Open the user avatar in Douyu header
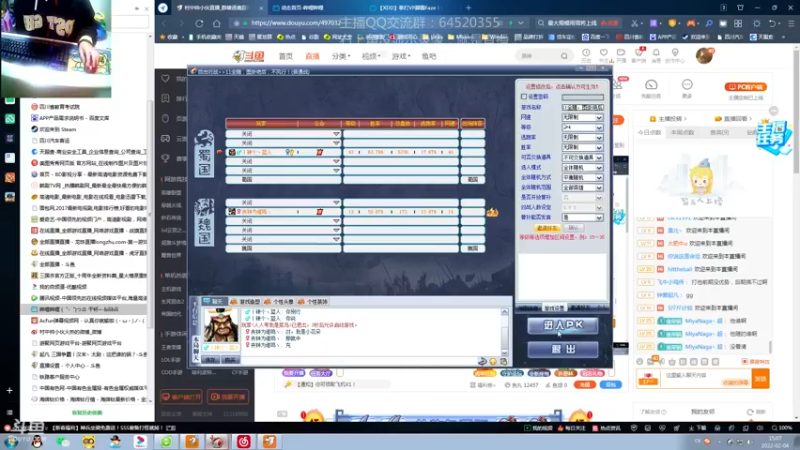 (704, 56)
